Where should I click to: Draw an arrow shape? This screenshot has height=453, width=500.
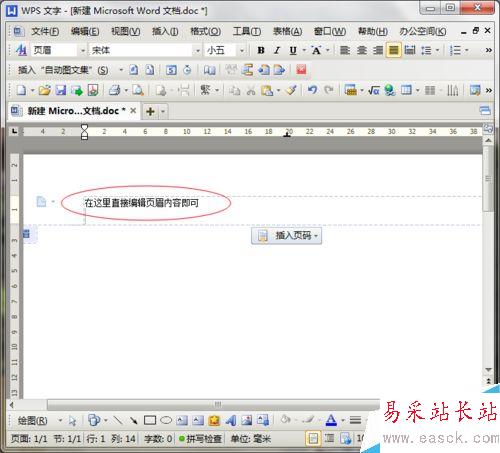coord(133,421)
